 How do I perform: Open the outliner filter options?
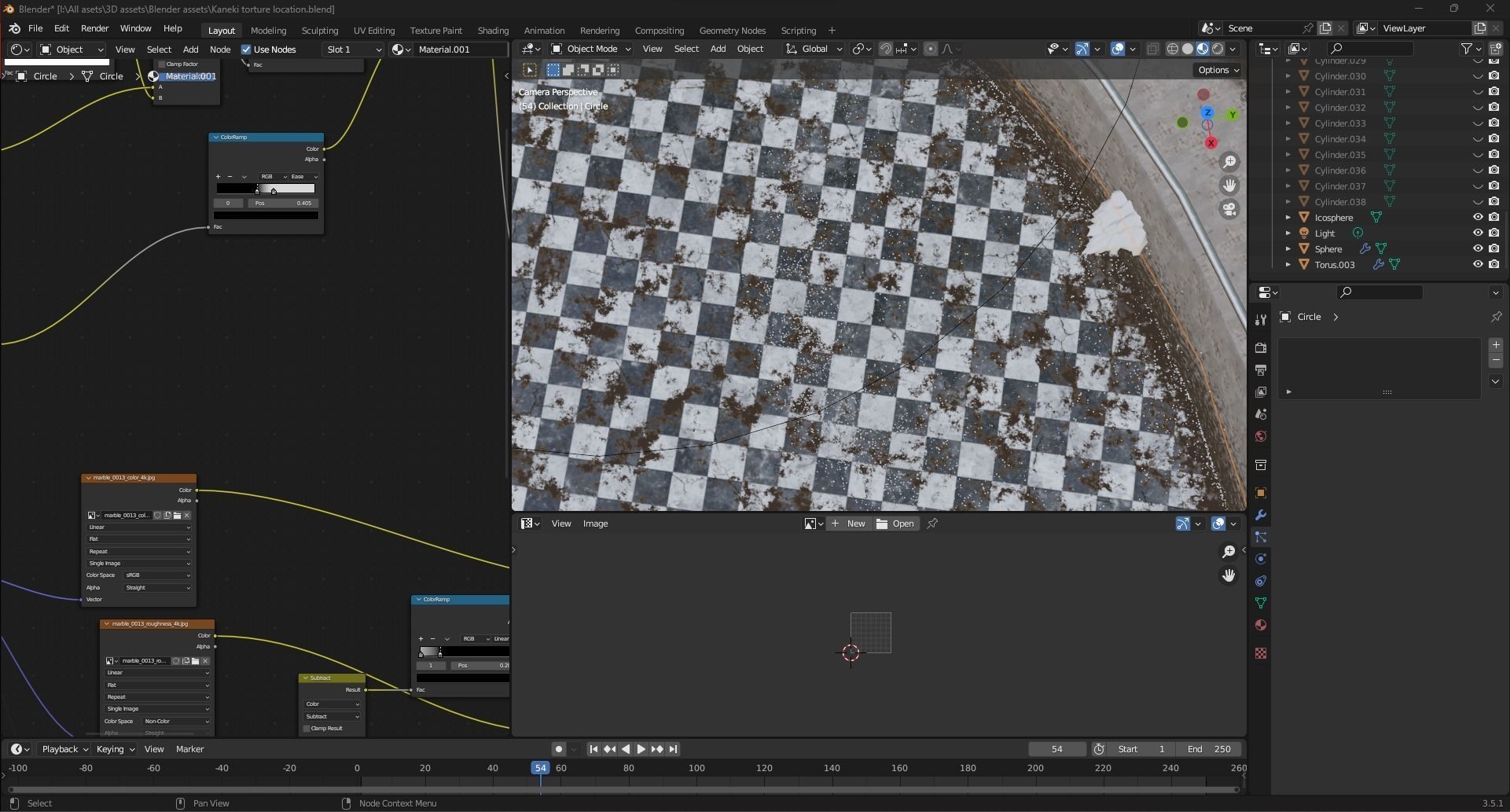(1470, 49)
